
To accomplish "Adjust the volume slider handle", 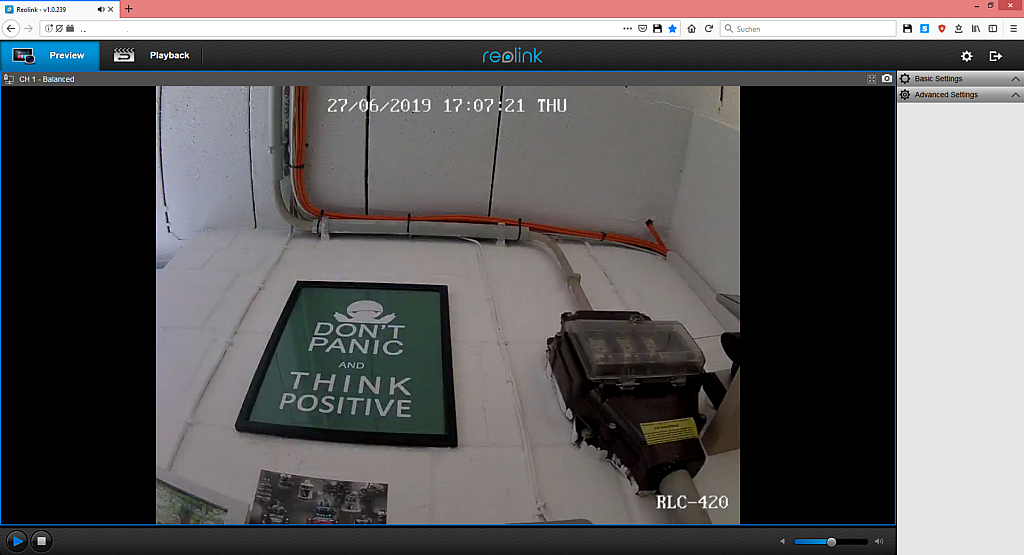I will (831, 542).
